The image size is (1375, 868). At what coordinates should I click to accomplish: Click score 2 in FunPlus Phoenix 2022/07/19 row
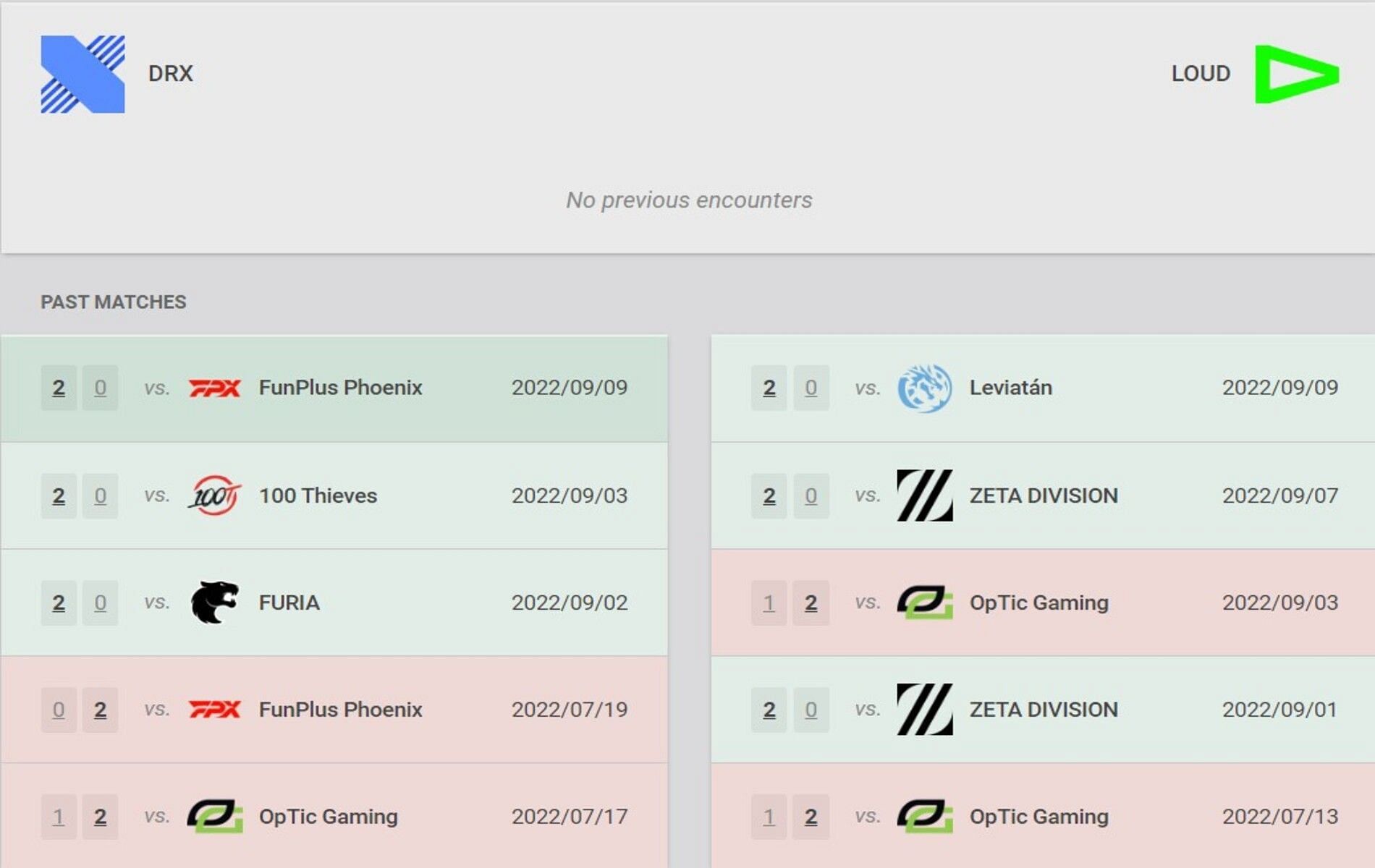tap(100, 710)
